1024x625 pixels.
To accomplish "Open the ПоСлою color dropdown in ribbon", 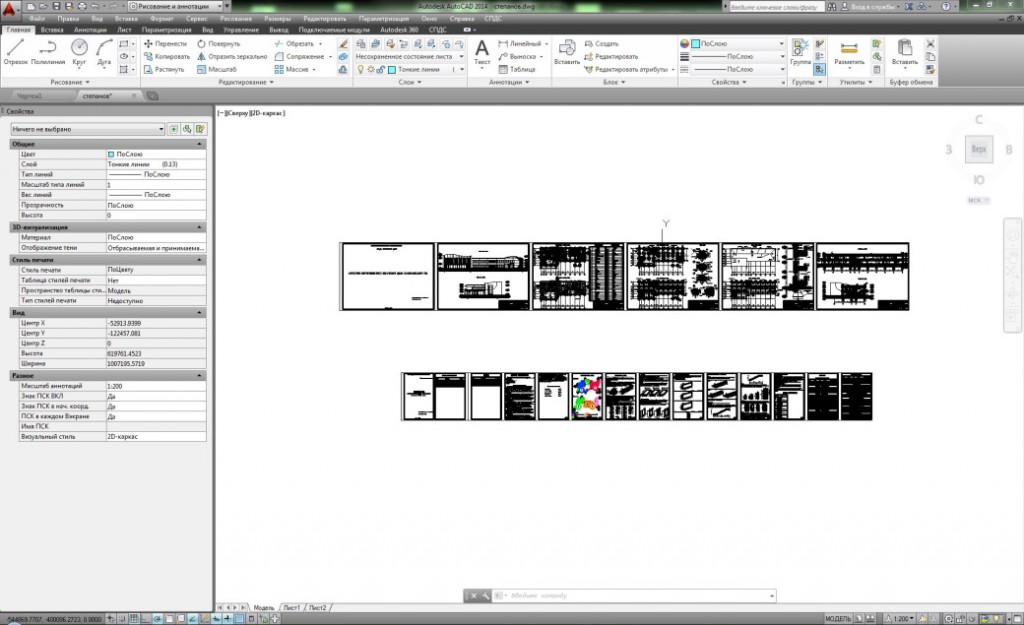I will pyautogui.click(x=738, y=44).
